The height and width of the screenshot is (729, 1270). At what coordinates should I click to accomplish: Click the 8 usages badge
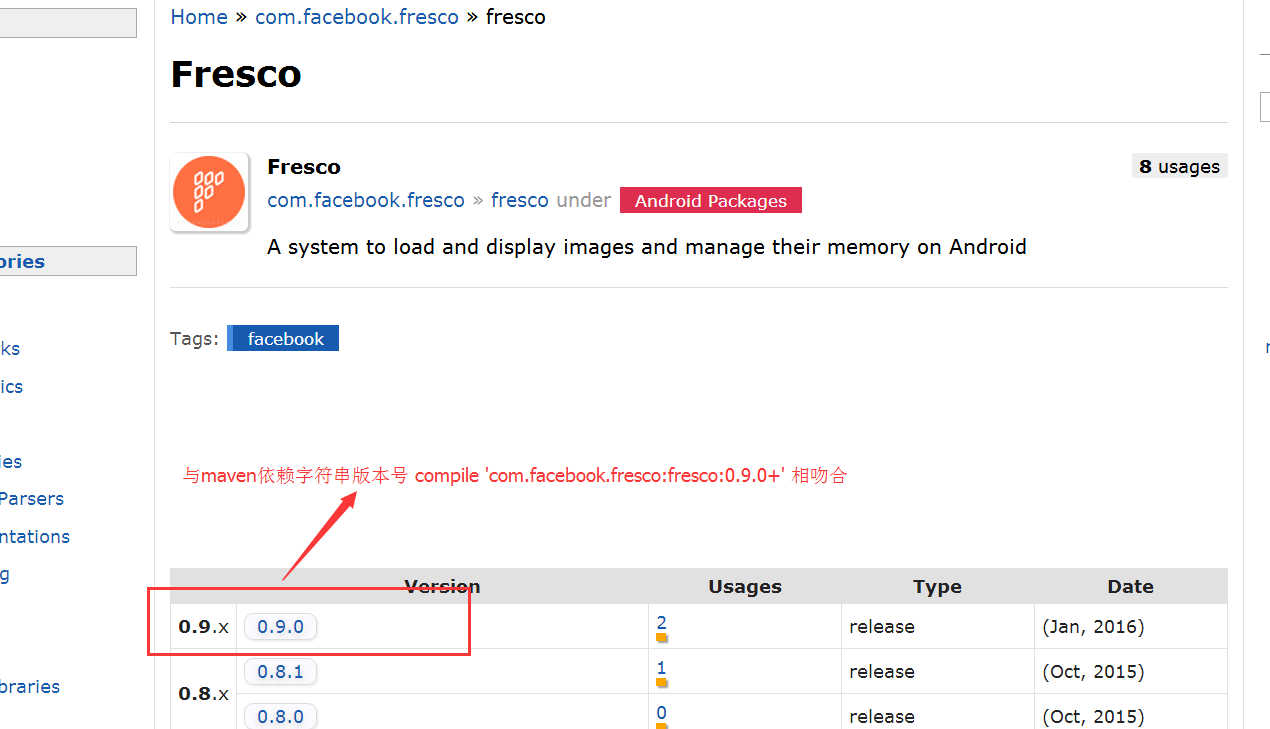pyautogui.click(x=1180, y=167)
